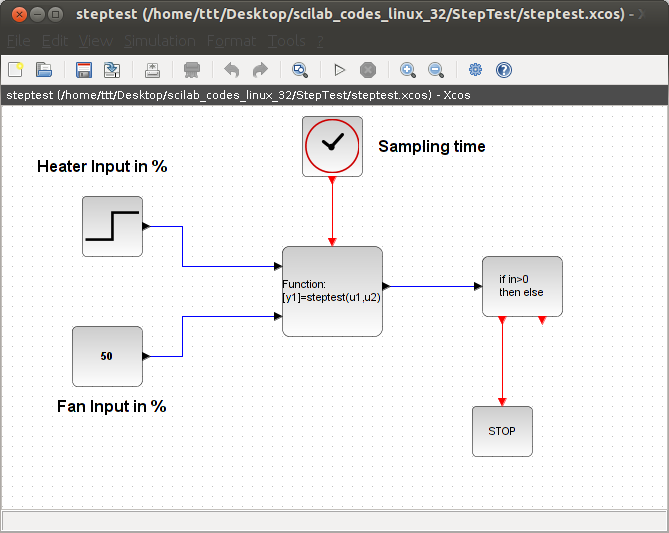
Task: Open the Format menu
Action: pos(232,41)
